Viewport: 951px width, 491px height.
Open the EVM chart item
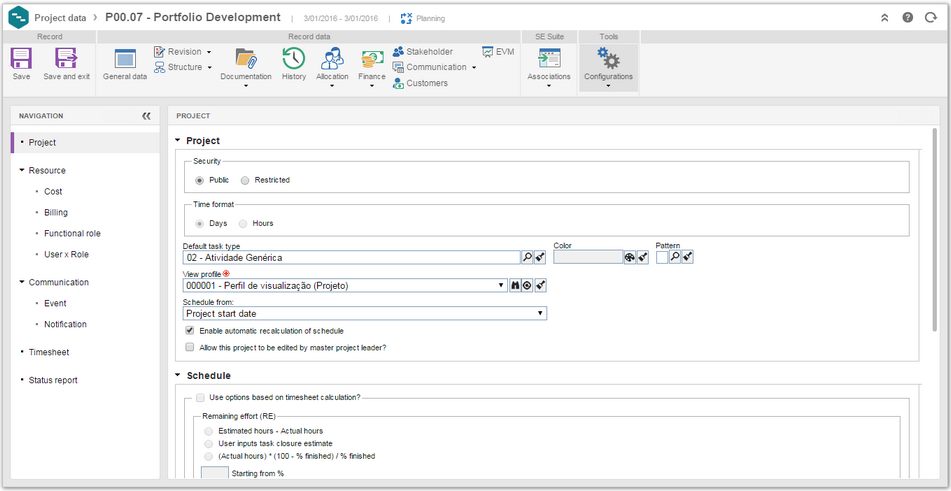coord(498,52)
